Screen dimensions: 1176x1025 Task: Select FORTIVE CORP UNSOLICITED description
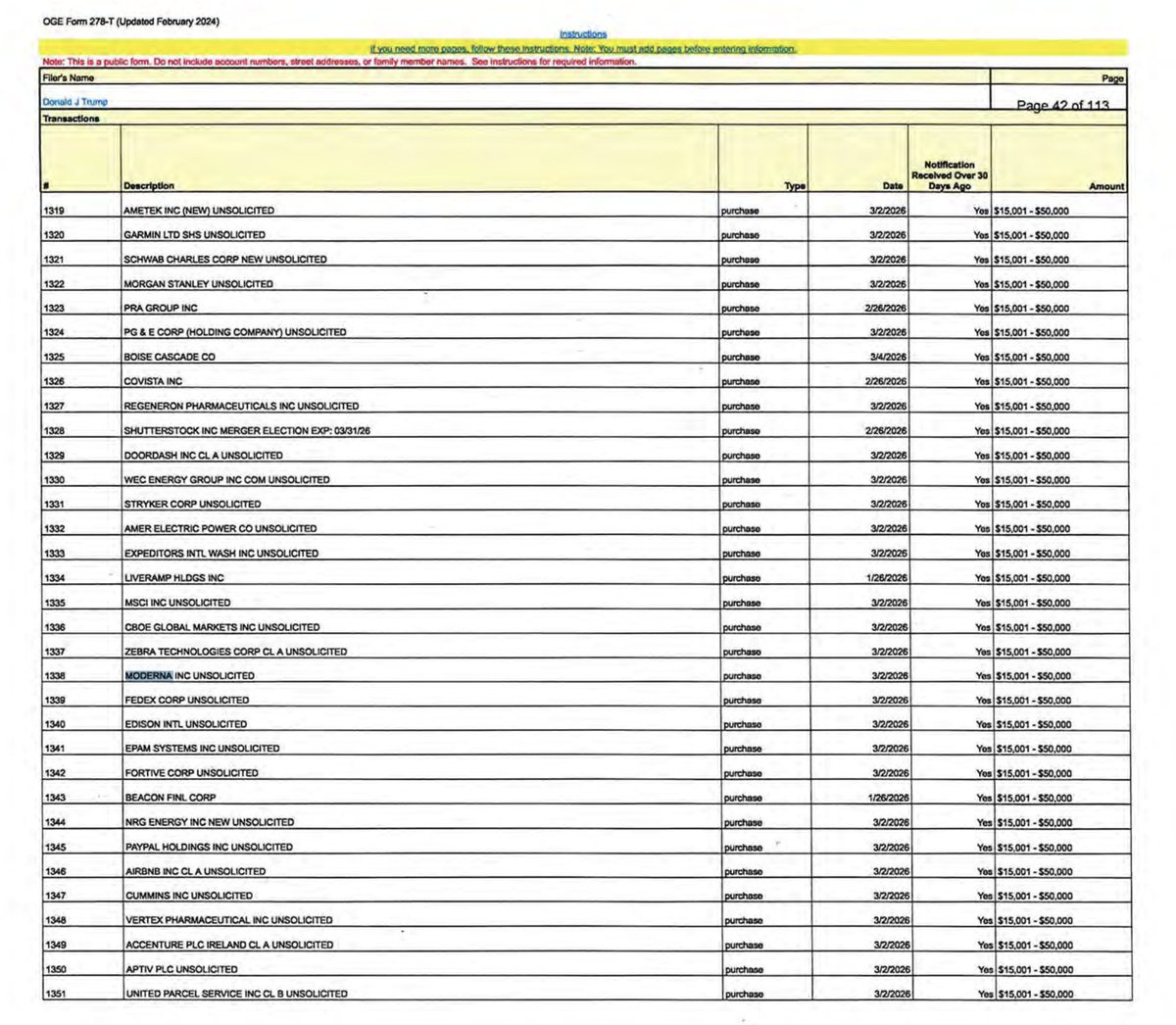(x=191, y=773)
